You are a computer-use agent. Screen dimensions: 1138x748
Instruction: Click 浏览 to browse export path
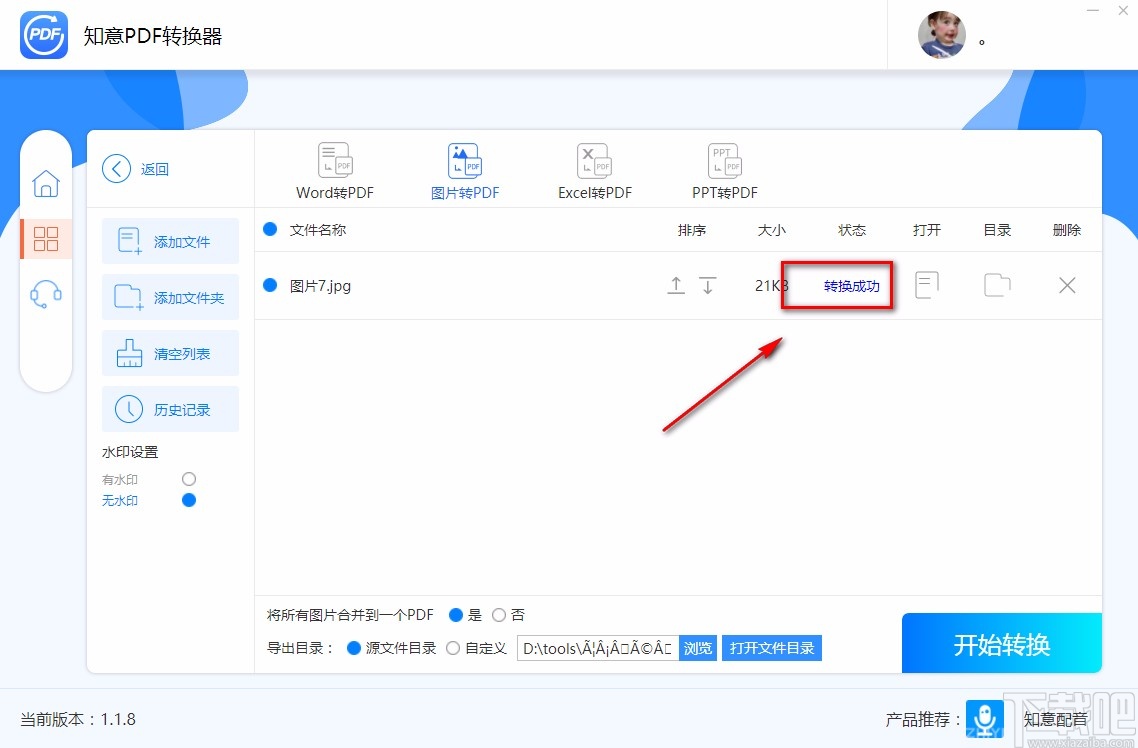[697, 648]
